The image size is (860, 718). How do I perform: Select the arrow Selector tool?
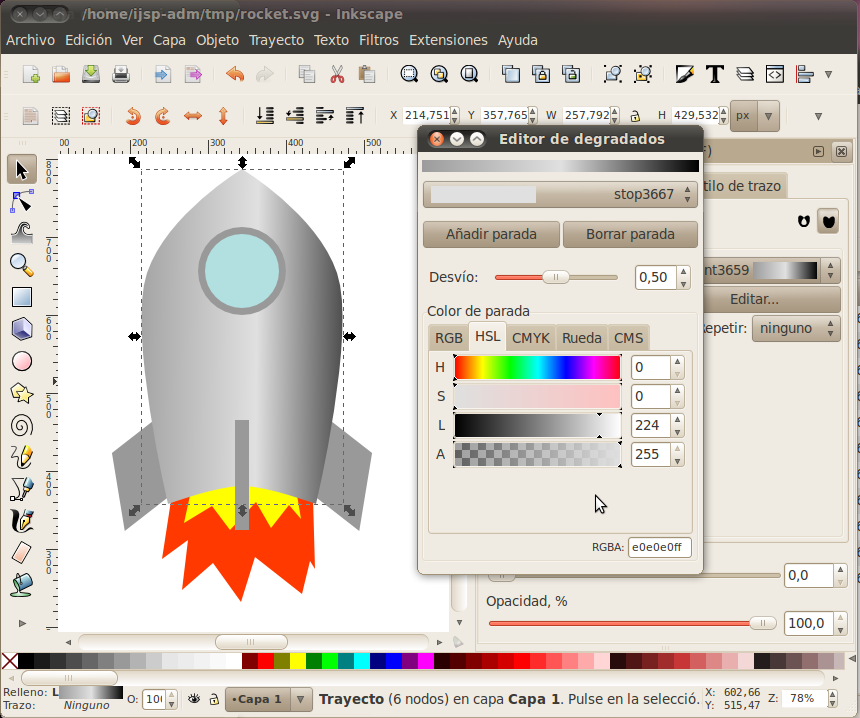tap(22, 169)
